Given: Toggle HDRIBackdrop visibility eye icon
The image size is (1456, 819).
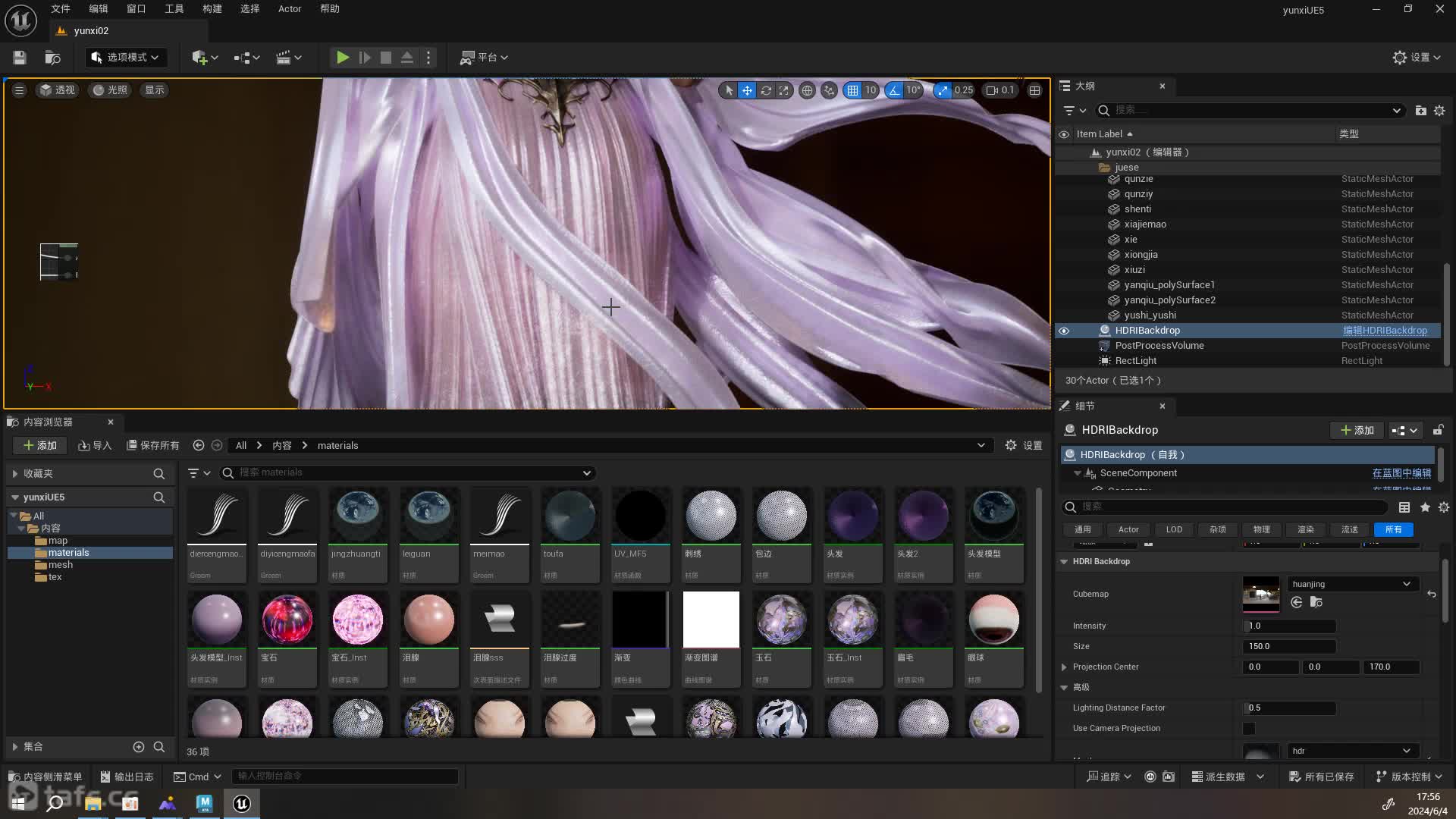Looking at the screenshot, I should point(1064,331).
